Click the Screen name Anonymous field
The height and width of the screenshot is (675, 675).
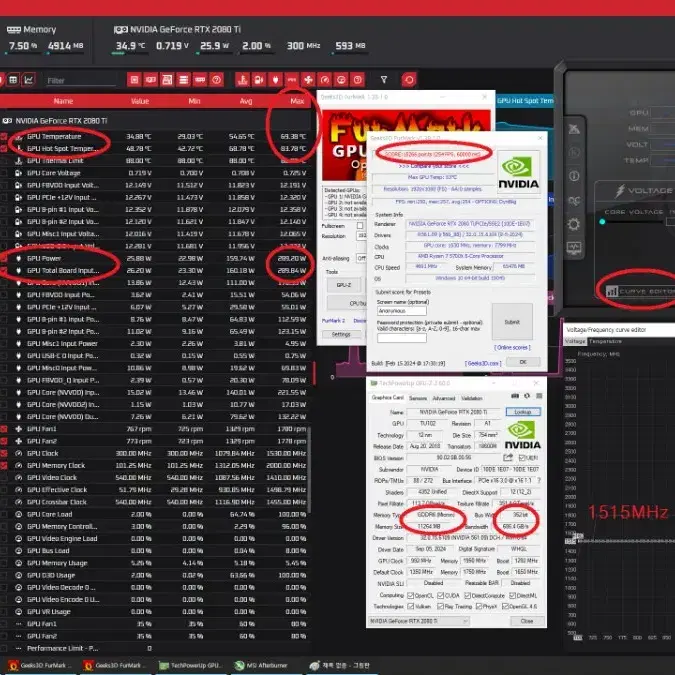(402, 310)
